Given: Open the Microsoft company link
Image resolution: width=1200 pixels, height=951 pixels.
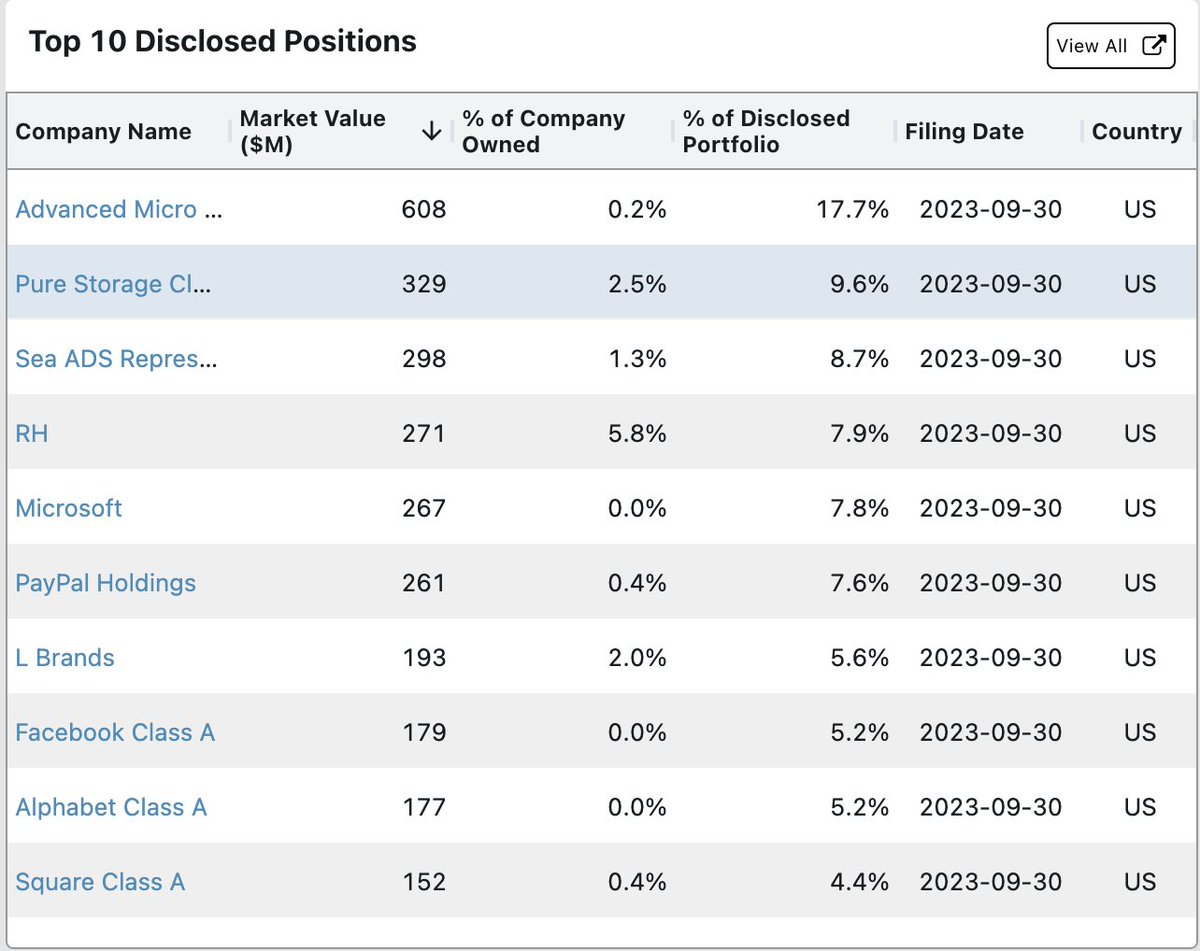Looking at the screenshot, I should (x=69, y=508).
